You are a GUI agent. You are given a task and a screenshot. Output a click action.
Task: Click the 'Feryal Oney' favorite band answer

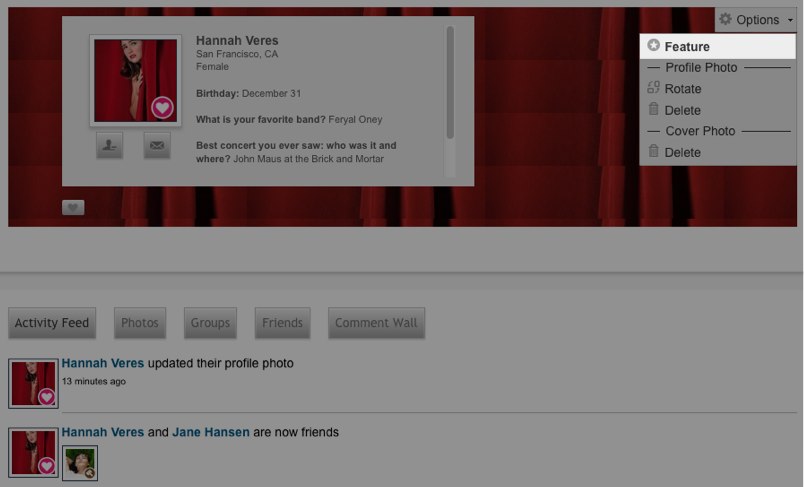[355, 119]
